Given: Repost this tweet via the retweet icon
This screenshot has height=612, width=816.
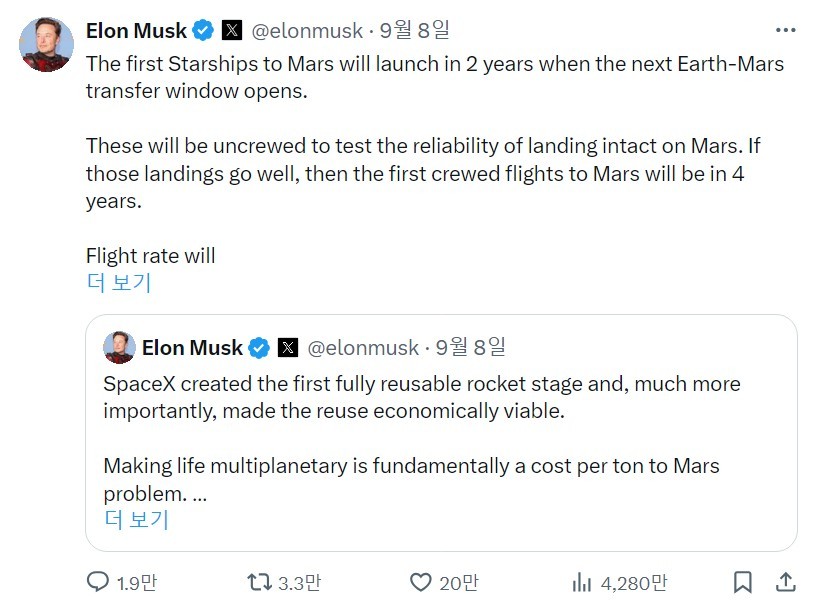Looking at the screenshot, I should 259,582.
